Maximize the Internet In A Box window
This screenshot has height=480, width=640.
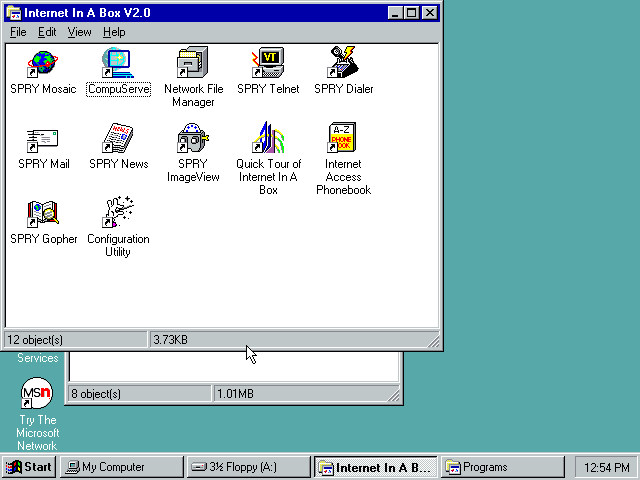[411, 13]
